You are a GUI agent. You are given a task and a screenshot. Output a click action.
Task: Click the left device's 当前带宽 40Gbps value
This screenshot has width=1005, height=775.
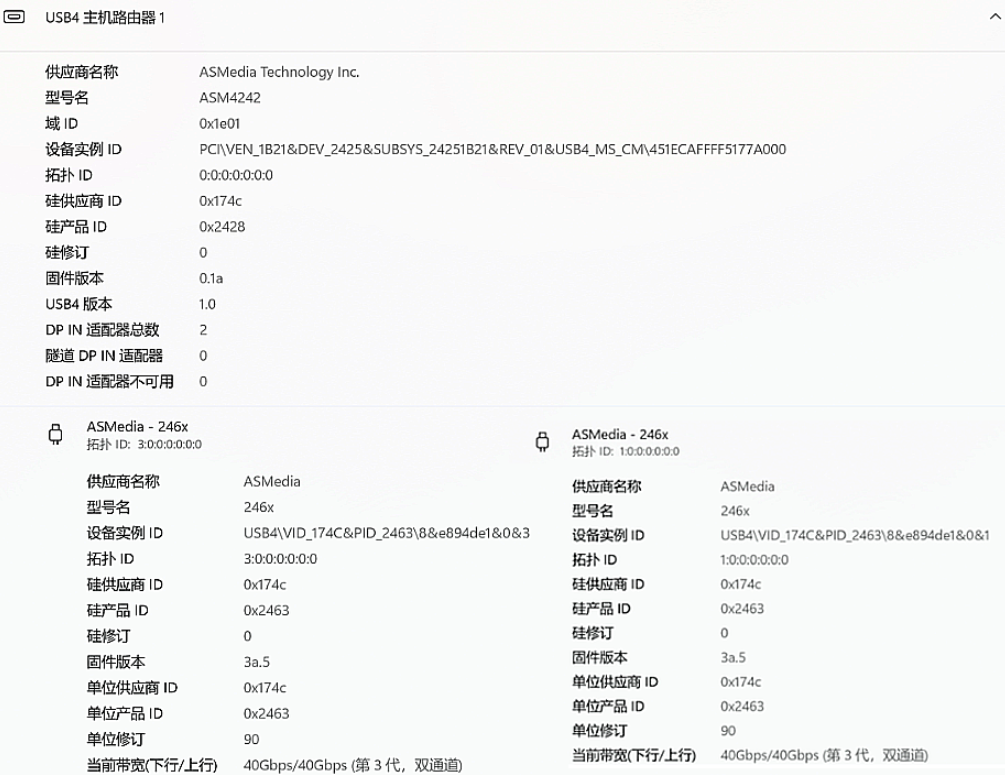tap(349, 765)
